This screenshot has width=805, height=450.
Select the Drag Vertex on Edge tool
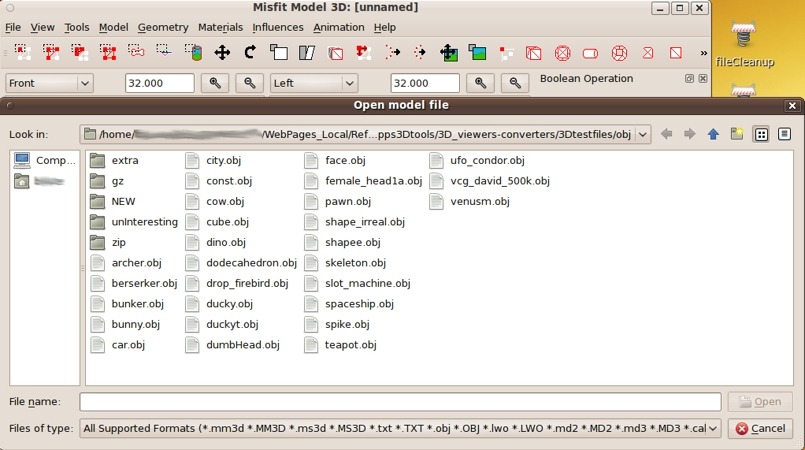[363, 52]
